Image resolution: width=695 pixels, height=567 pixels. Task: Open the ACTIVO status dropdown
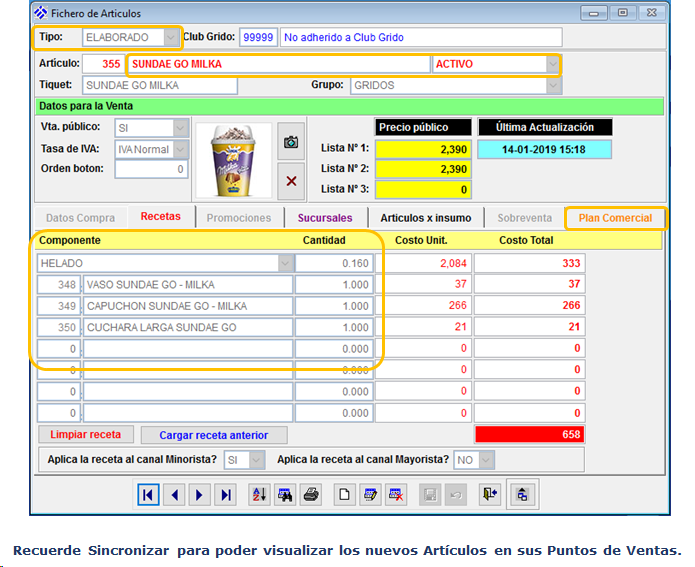click(x=553, y=64)
